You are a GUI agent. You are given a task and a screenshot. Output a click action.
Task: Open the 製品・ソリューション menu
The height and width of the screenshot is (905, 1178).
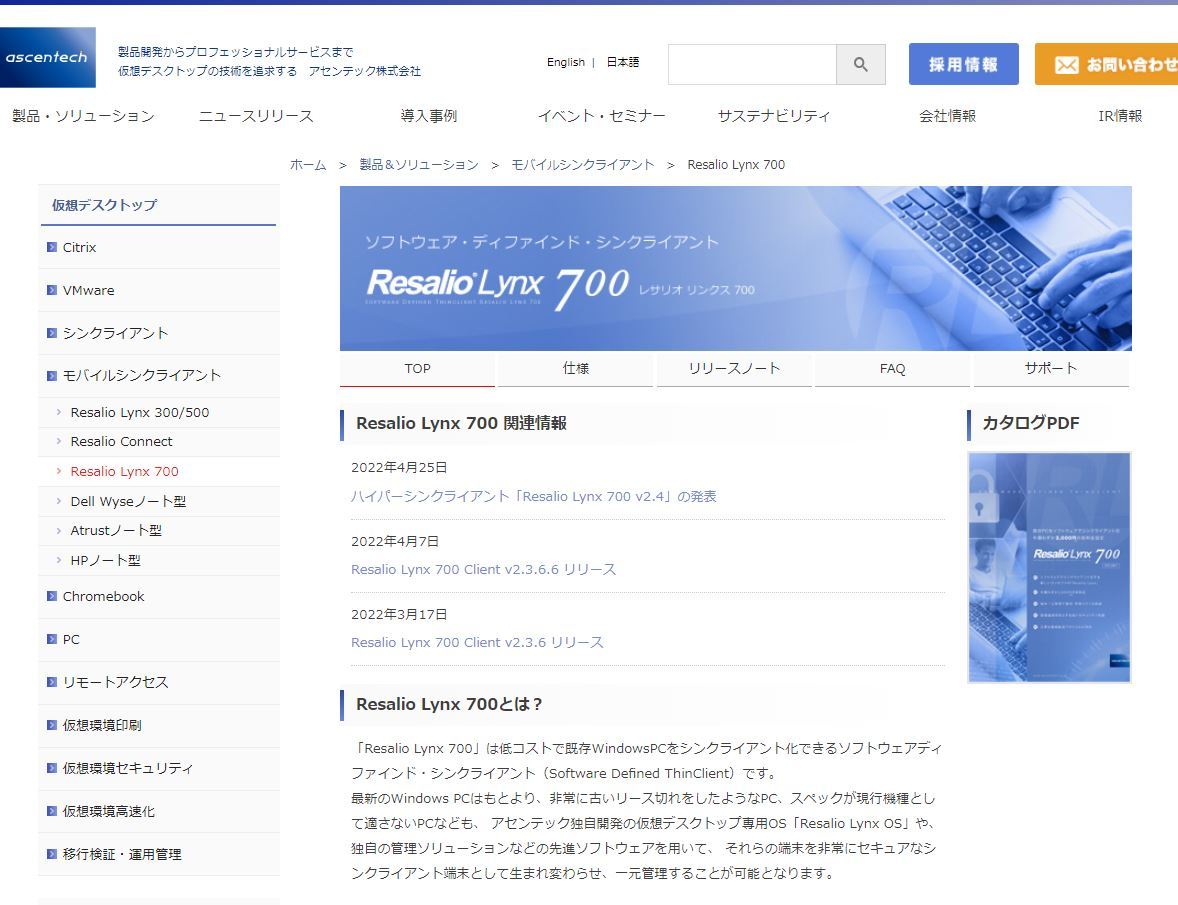tap(83, 116)
